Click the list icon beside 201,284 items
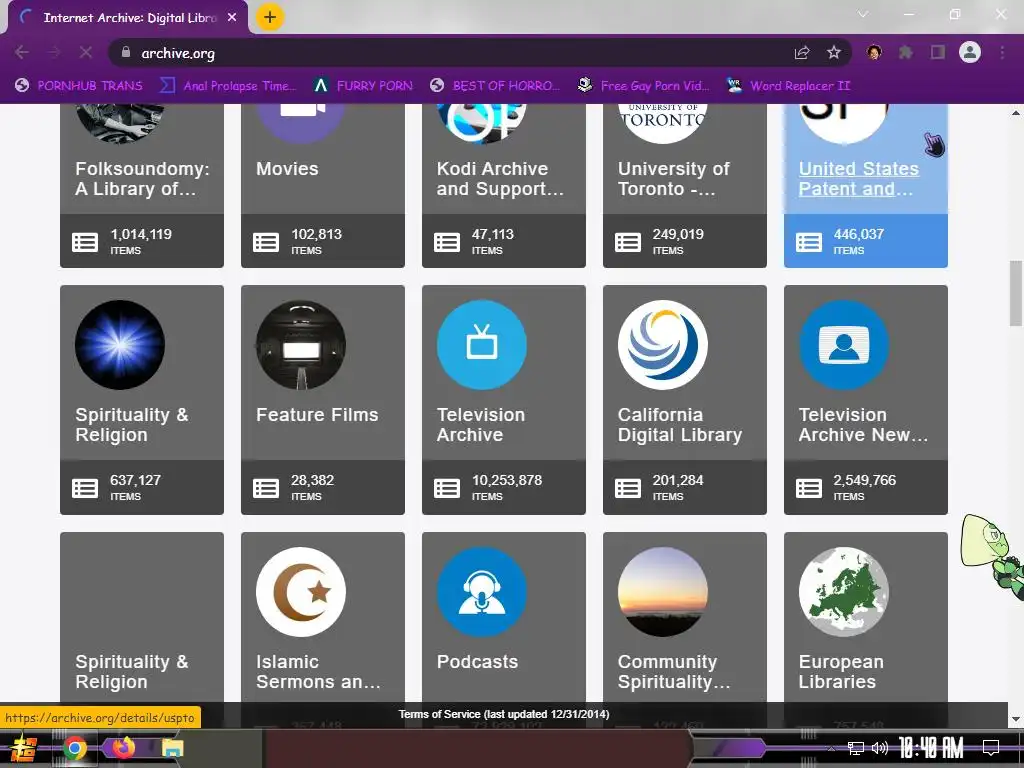 point(628,488)
